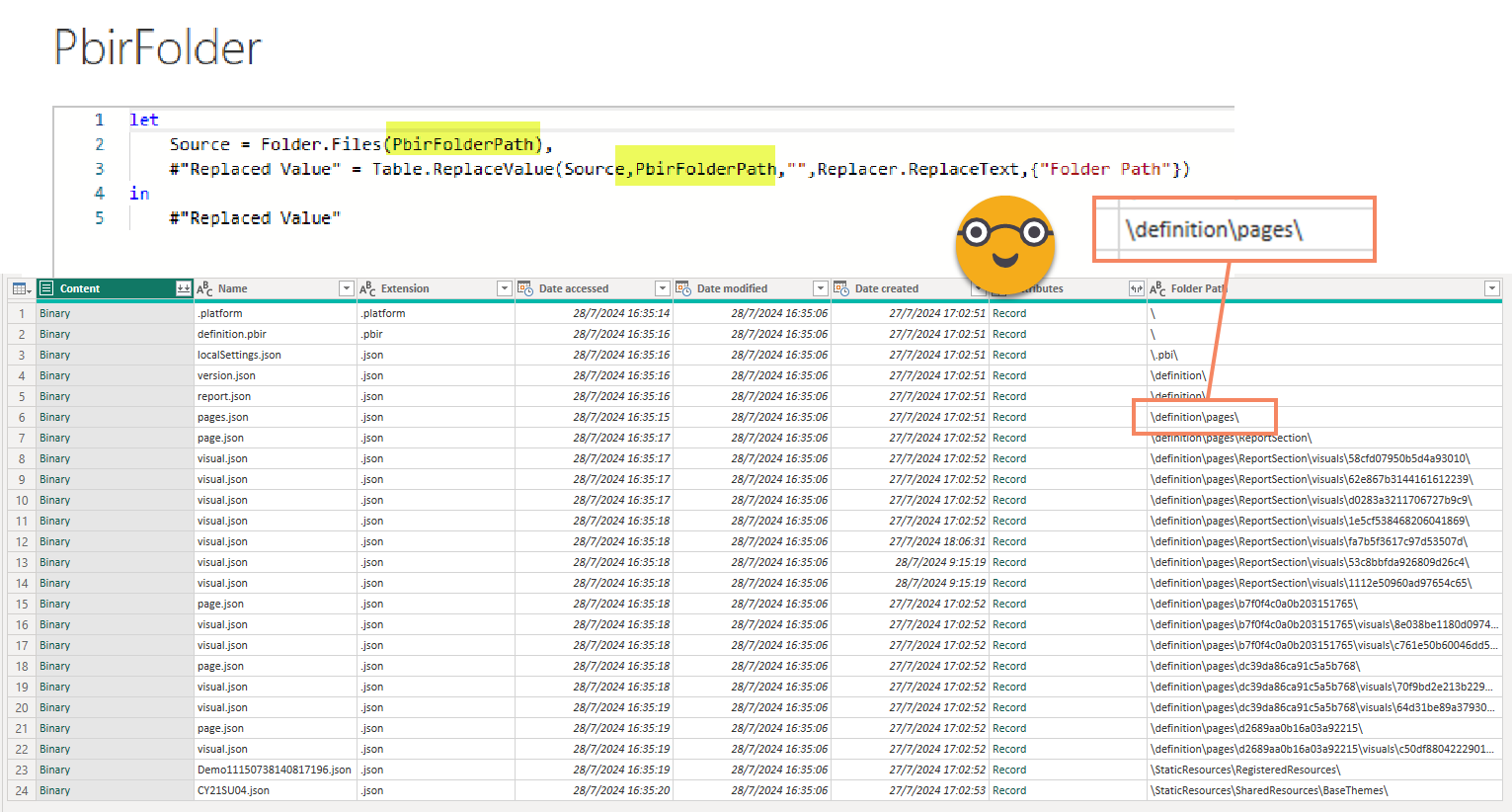Click the Combine Files icon in Content header

point(184,288)
